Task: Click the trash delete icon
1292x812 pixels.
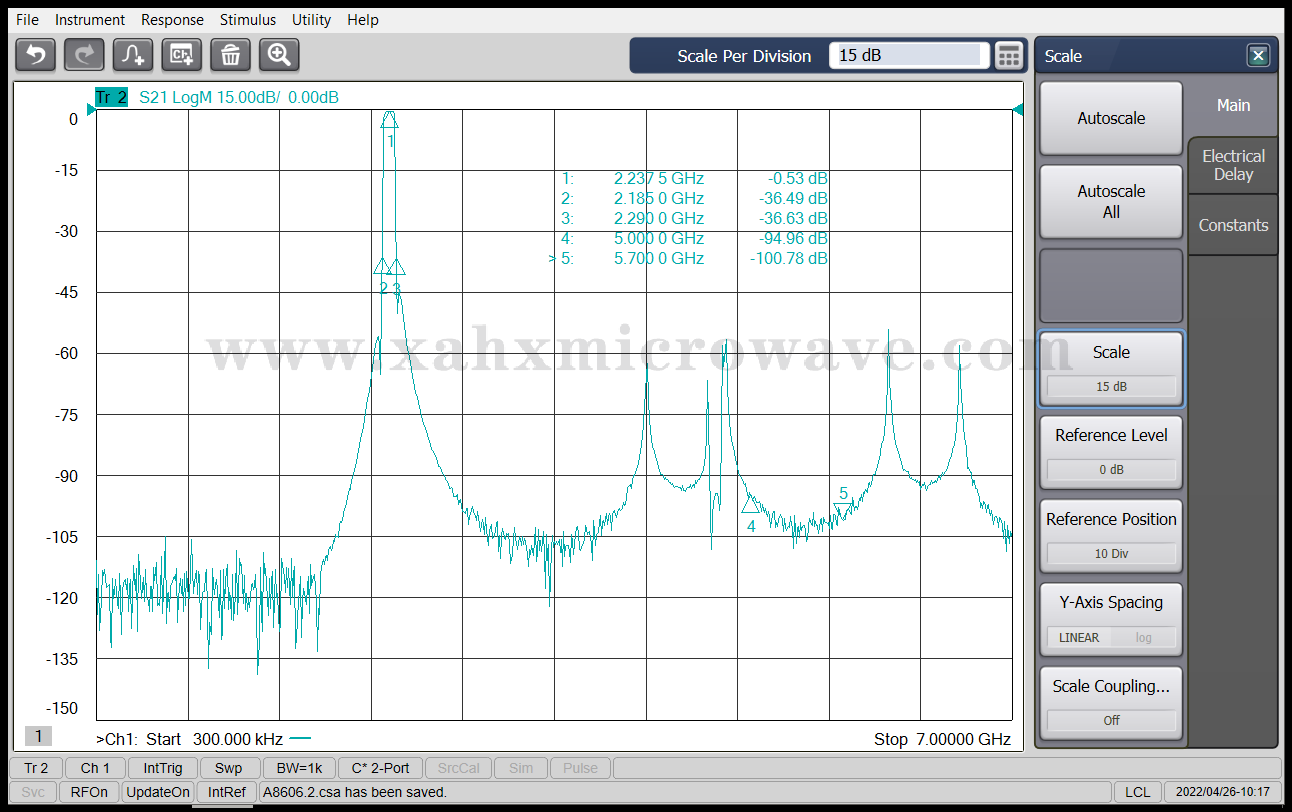Action: coord(230,55)
